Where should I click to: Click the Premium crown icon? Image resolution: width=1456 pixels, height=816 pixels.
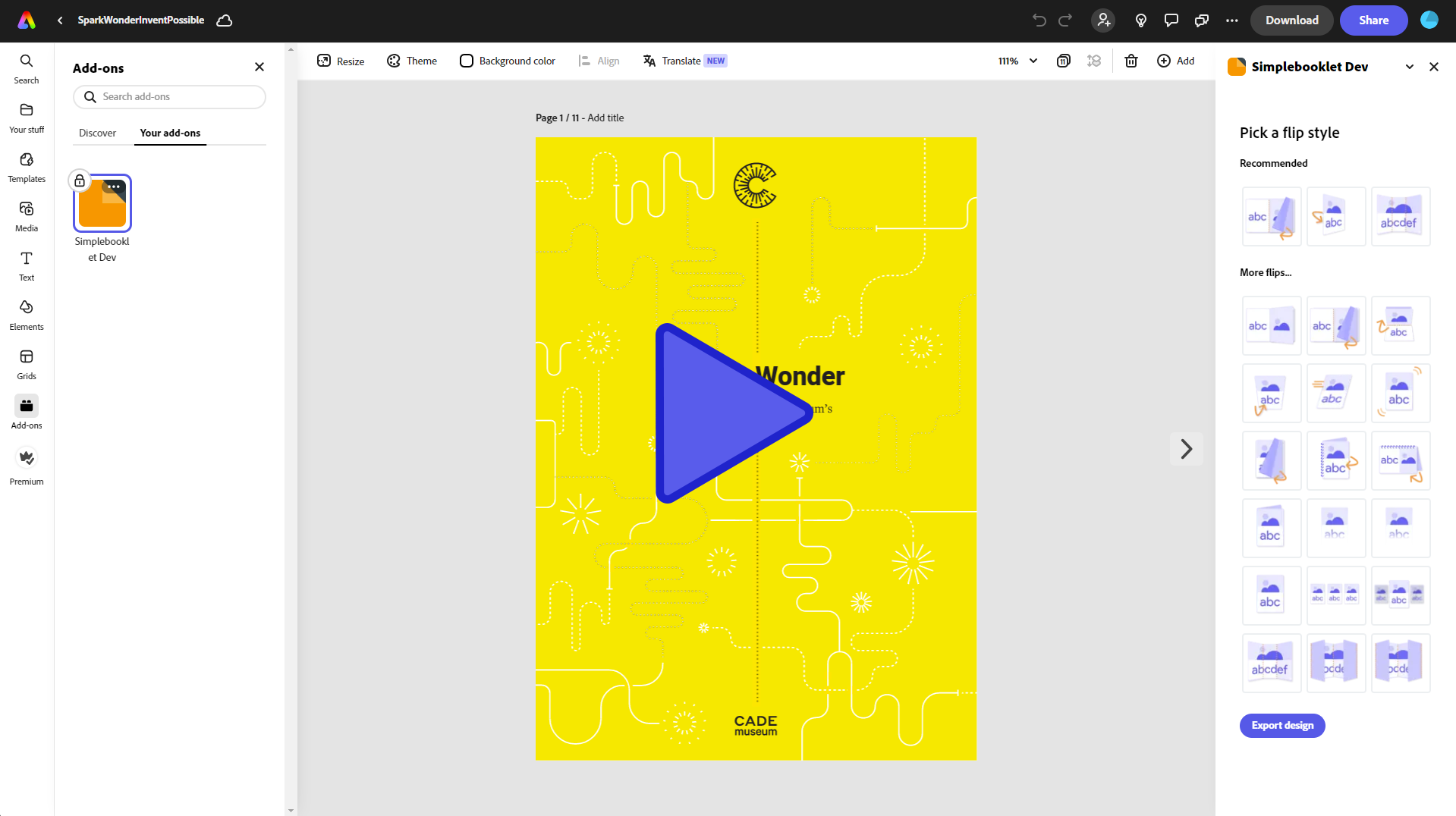[26, 458]
